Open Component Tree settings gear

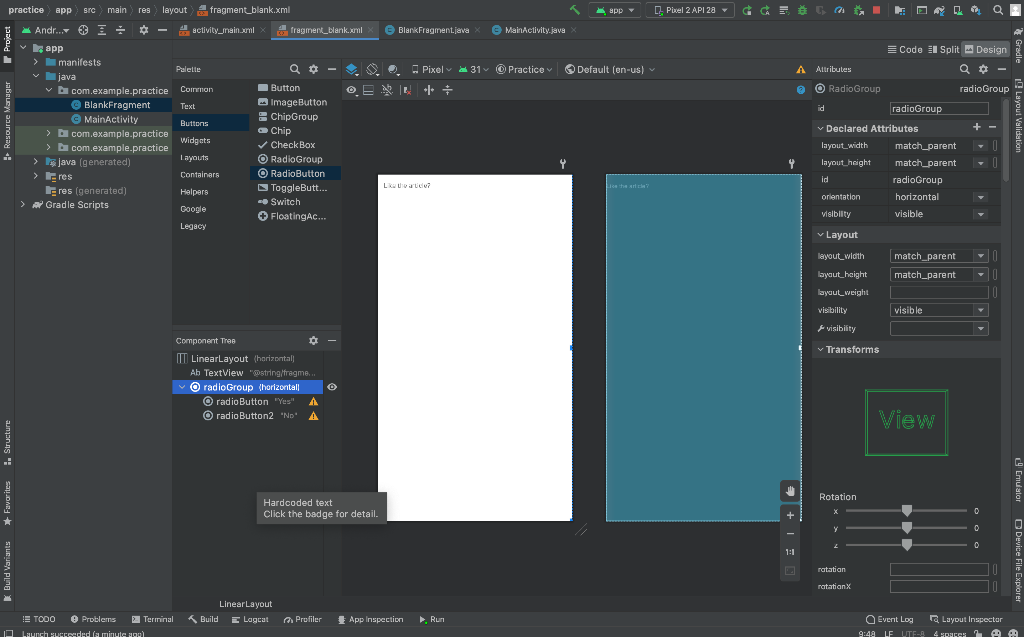pyautogui.click(x=313, y=340)
